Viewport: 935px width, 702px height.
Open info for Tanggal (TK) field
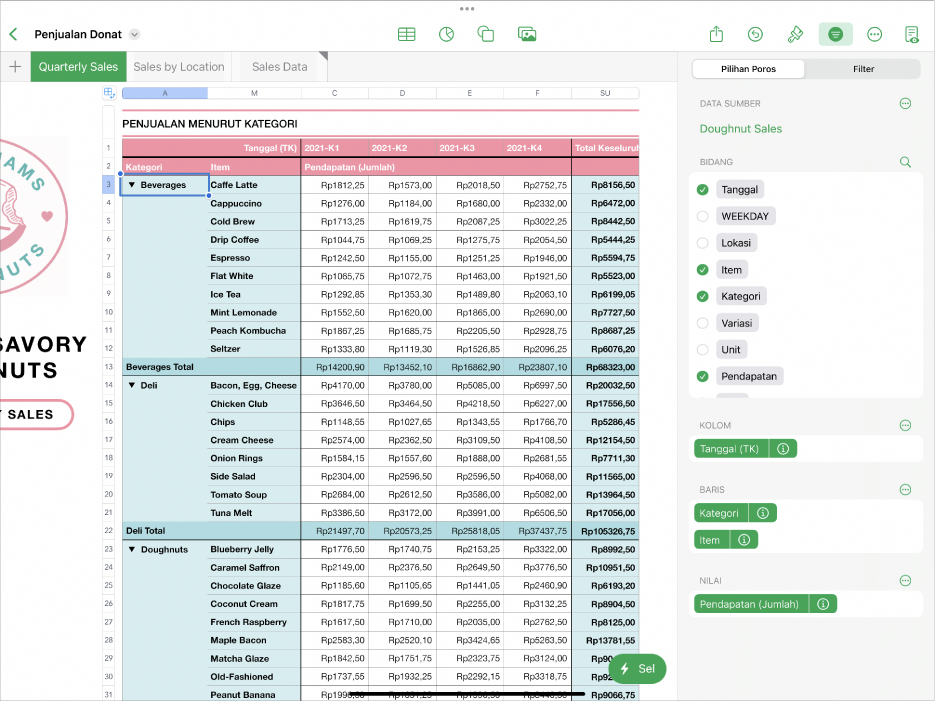coord(783,449)
